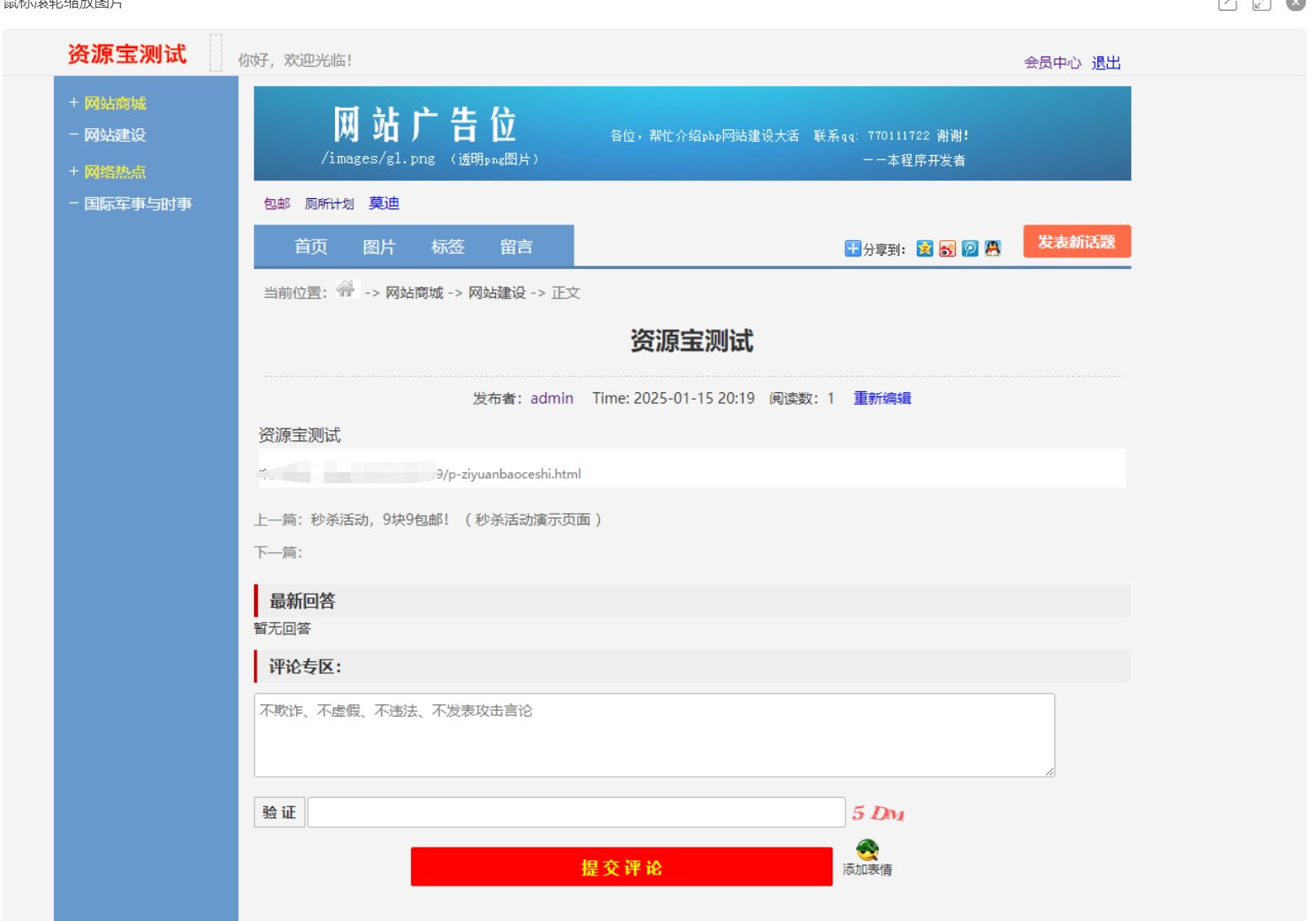The height and width of the screenshot is (921, 1316).
Task: Share via the QQ penguin icon
Action: pos(993,249)
